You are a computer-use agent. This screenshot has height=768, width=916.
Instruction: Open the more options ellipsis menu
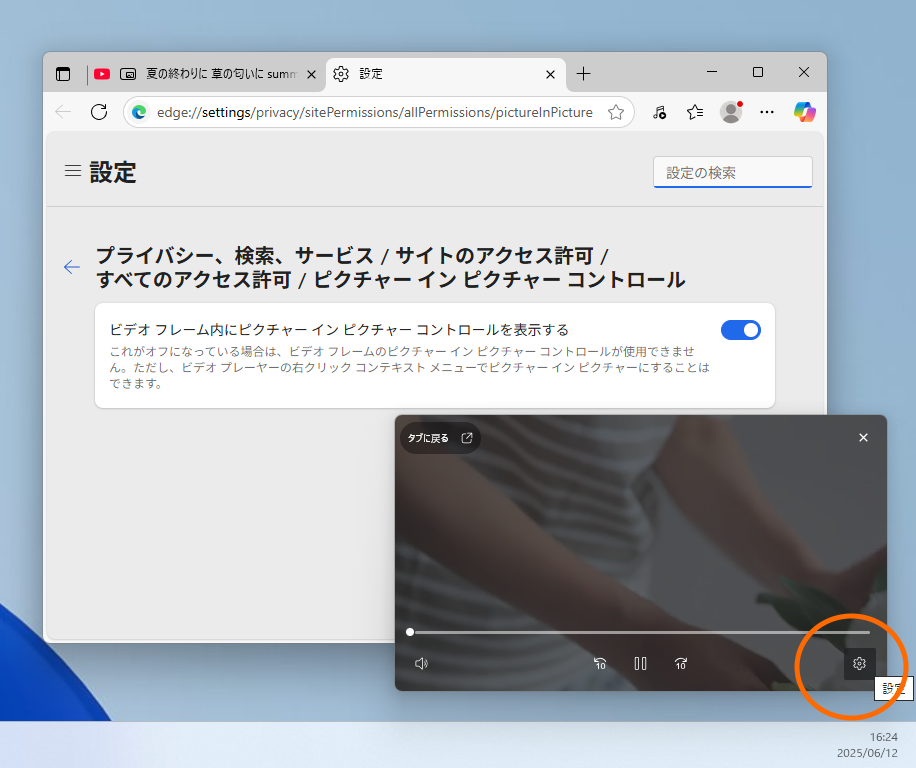[766, 111]
